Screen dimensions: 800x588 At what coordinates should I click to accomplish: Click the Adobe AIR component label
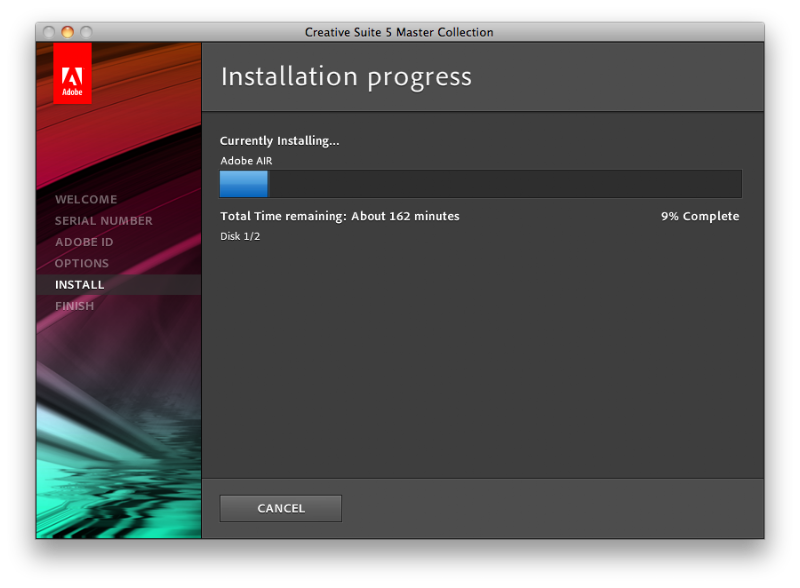click(246, 161)
